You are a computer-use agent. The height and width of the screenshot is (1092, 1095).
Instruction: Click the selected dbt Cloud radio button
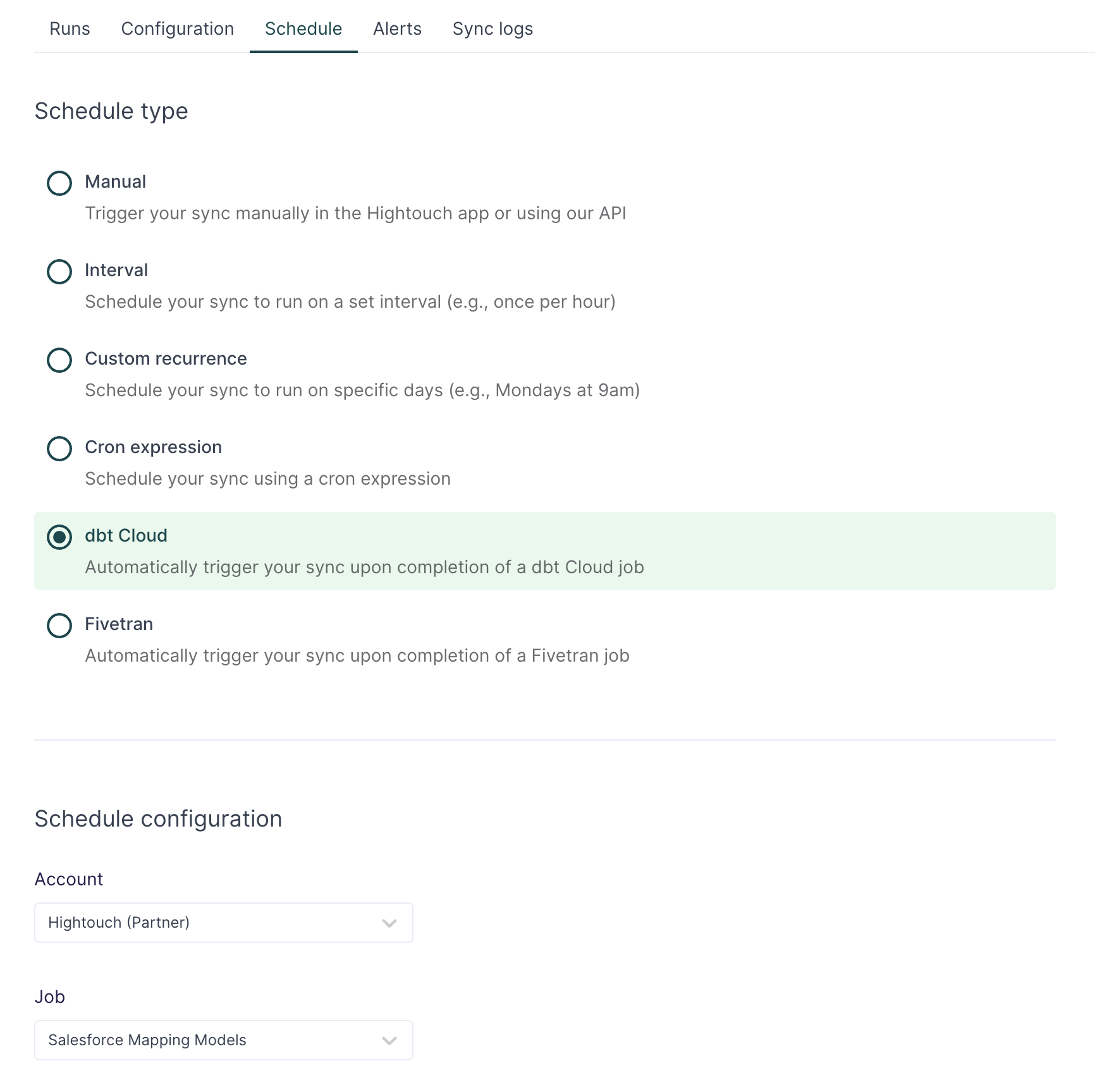point(59,537)
